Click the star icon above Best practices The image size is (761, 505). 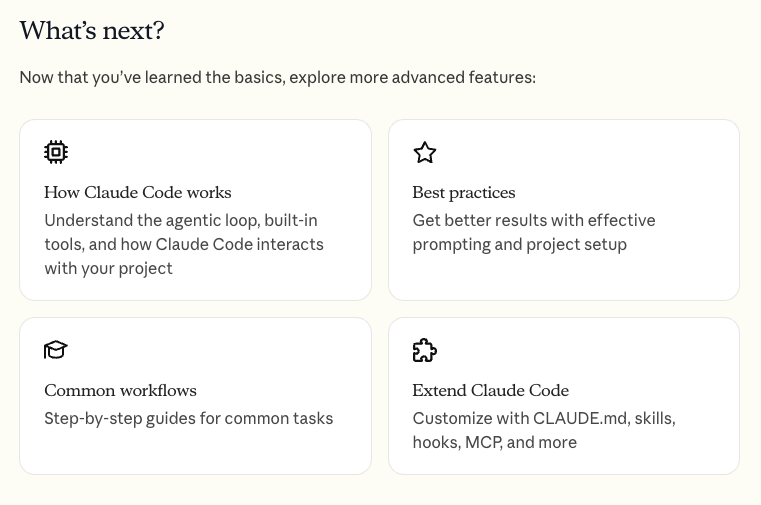[425, 152]
